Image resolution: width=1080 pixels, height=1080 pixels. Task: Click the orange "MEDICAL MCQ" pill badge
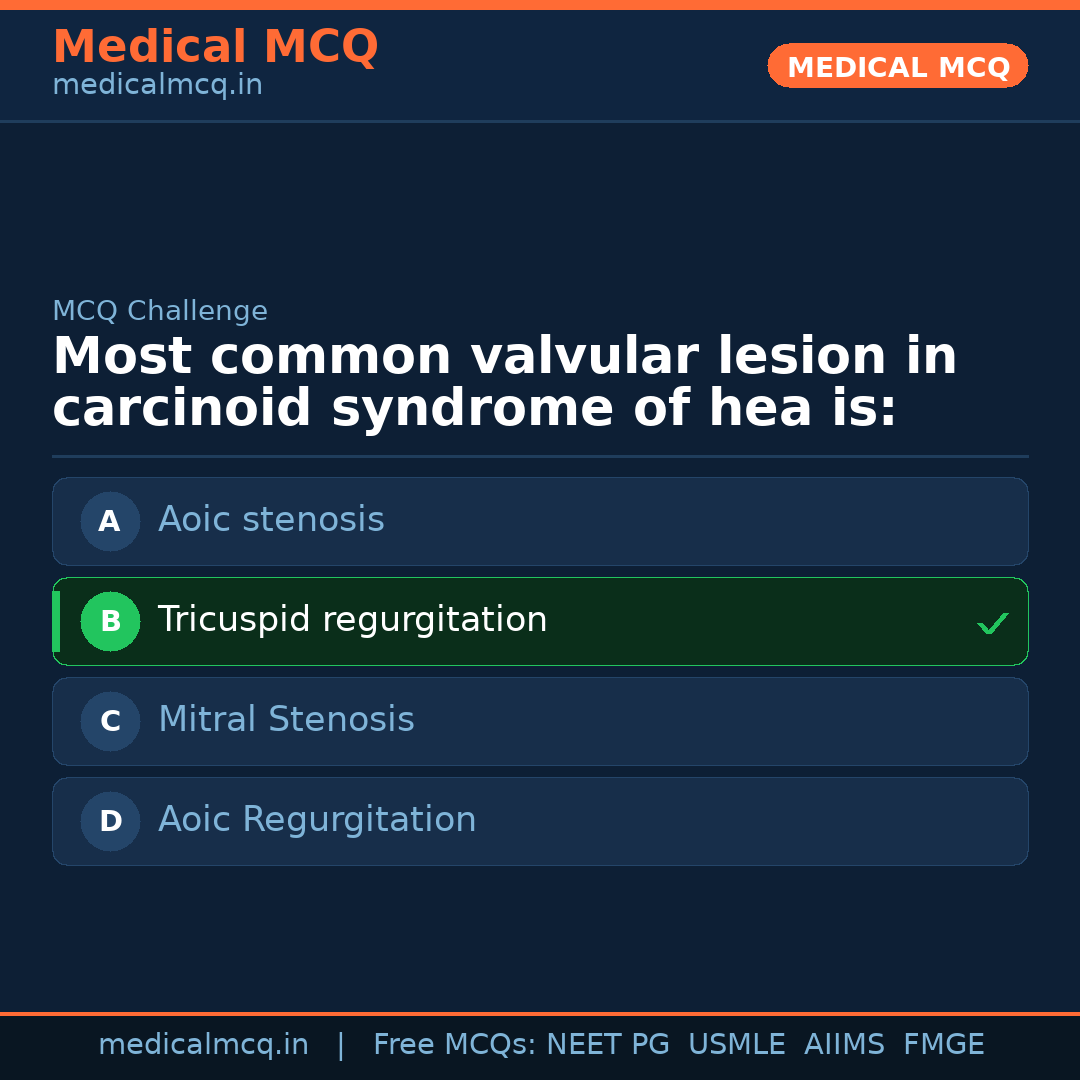897,67
